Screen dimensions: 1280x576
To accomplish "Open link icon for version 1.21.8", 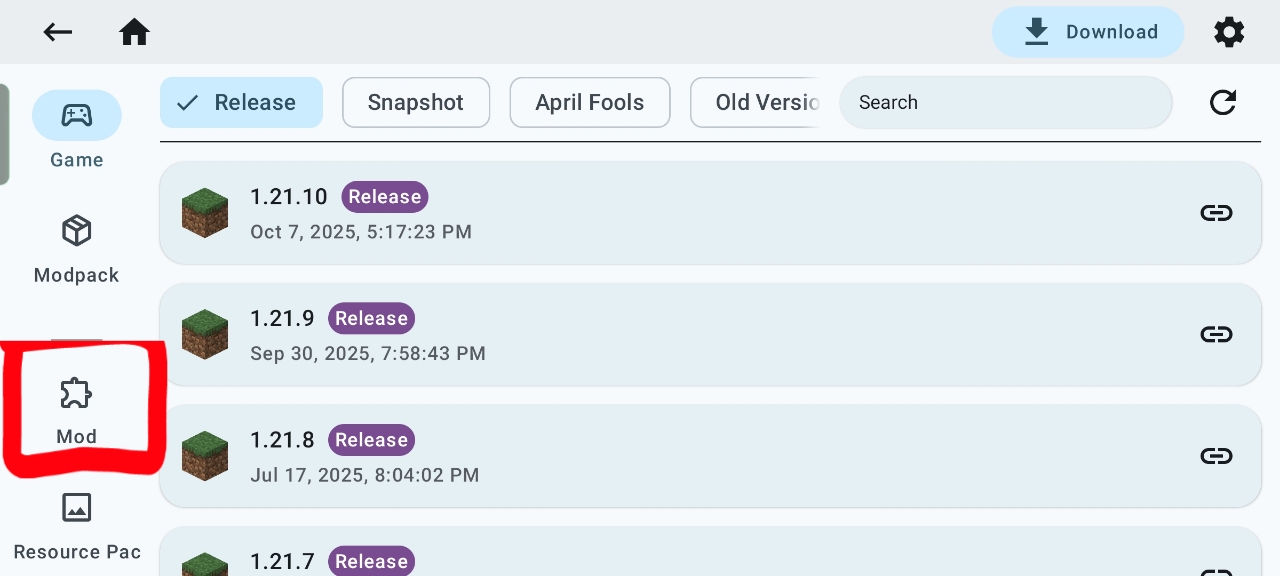I will click(x=1216, y=456).
